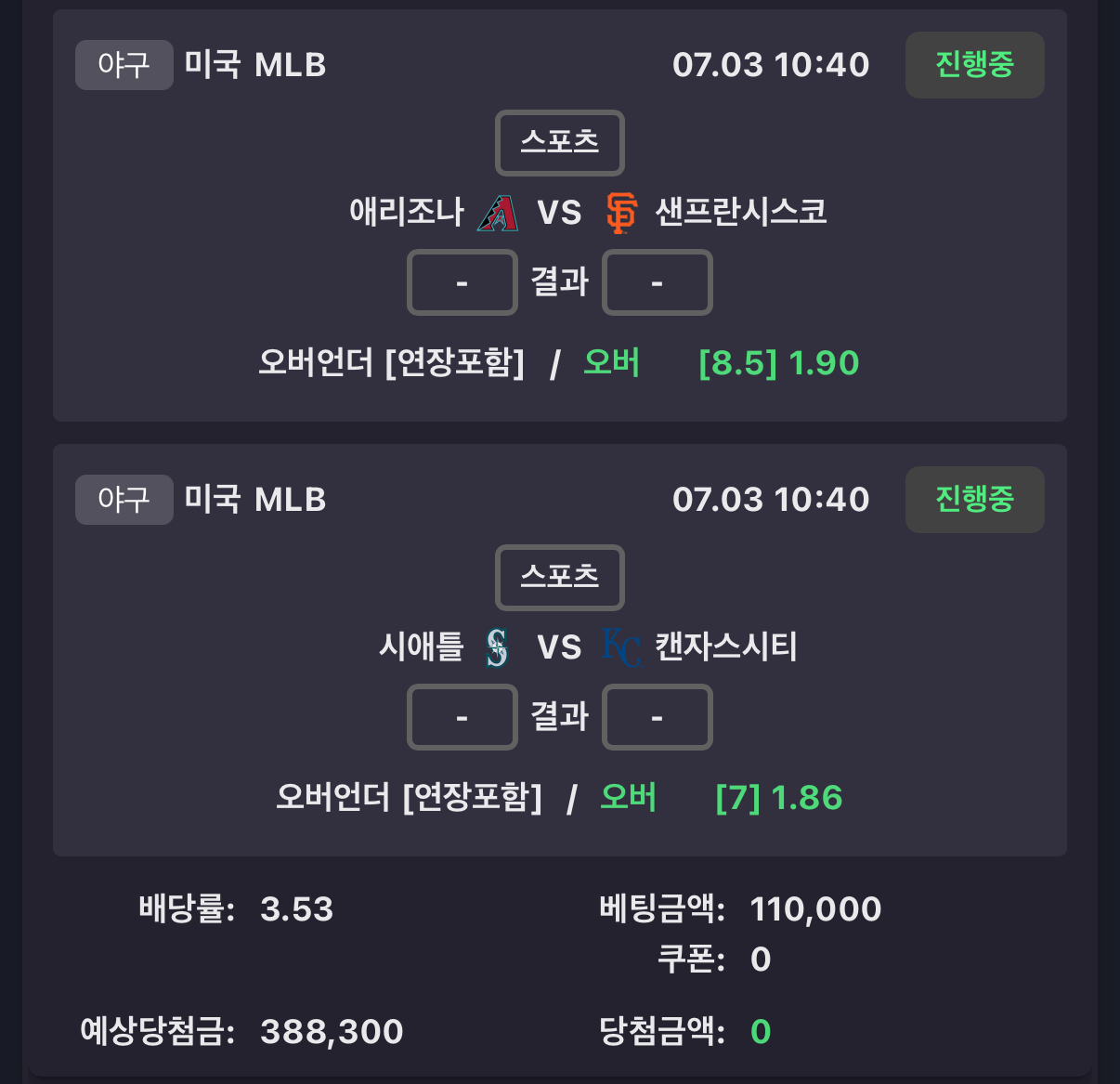Click 진행중 status on Arizona game
The width and height of the screenshot is (1120, 1084).
tap(975, 65)
